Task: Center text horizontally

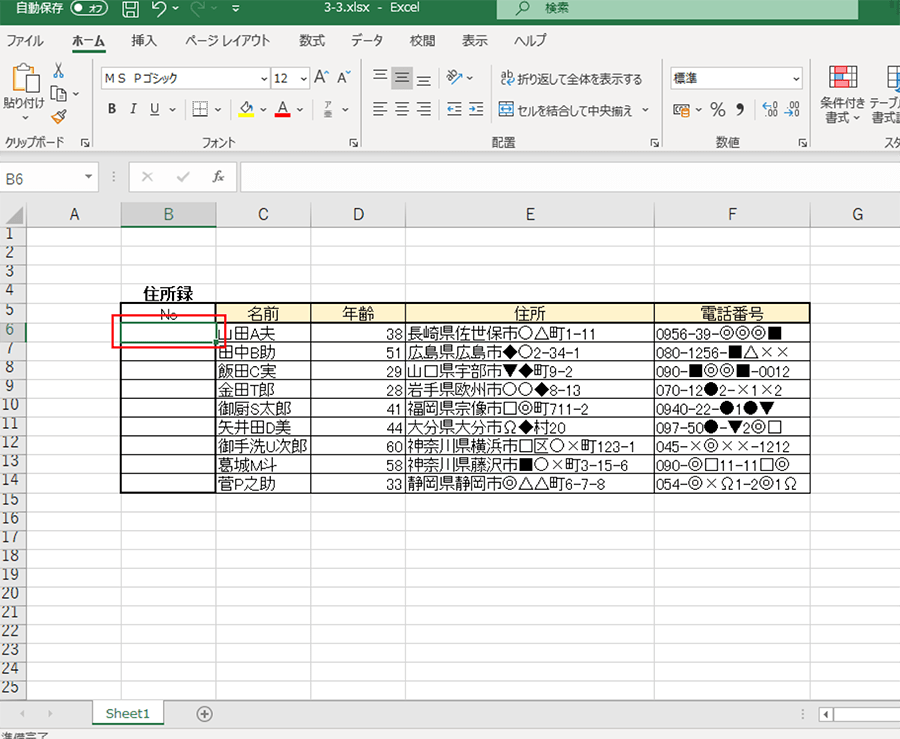Action: pyautogui.click(x=402, y=109)
